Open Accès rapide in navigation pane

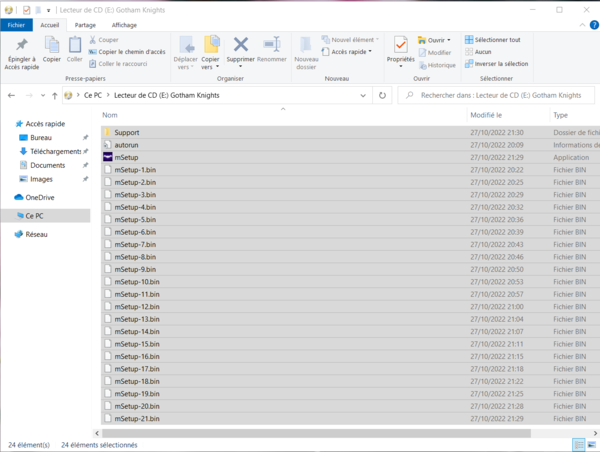[x=45, y=124]
